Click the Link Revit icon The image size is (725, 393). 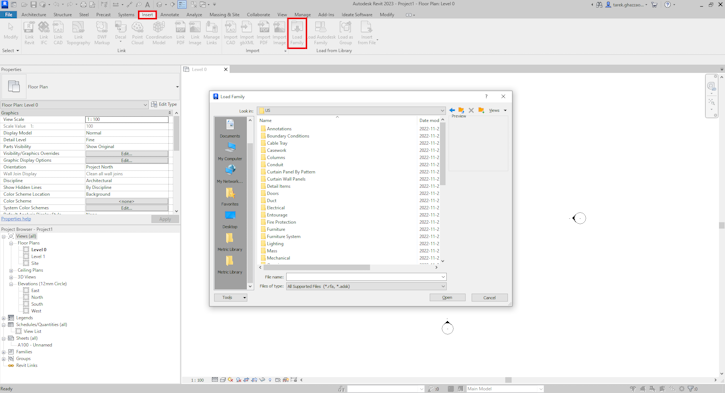(x=29, y=33)
